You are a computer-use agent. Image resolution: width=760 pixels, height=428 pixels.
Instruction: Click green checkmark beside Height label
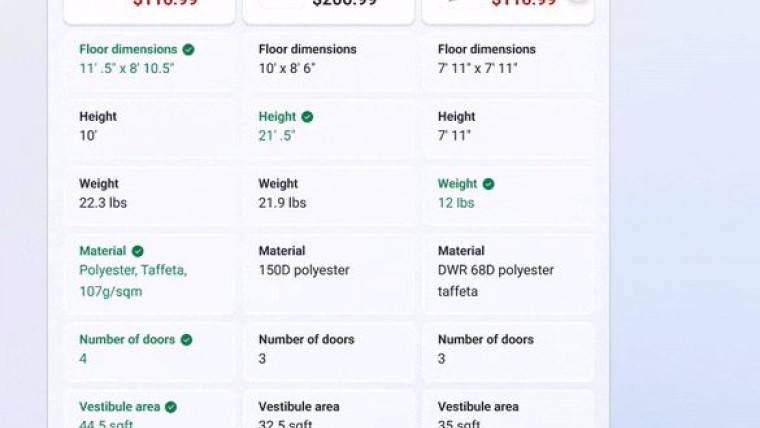click(x=307, y=117)
